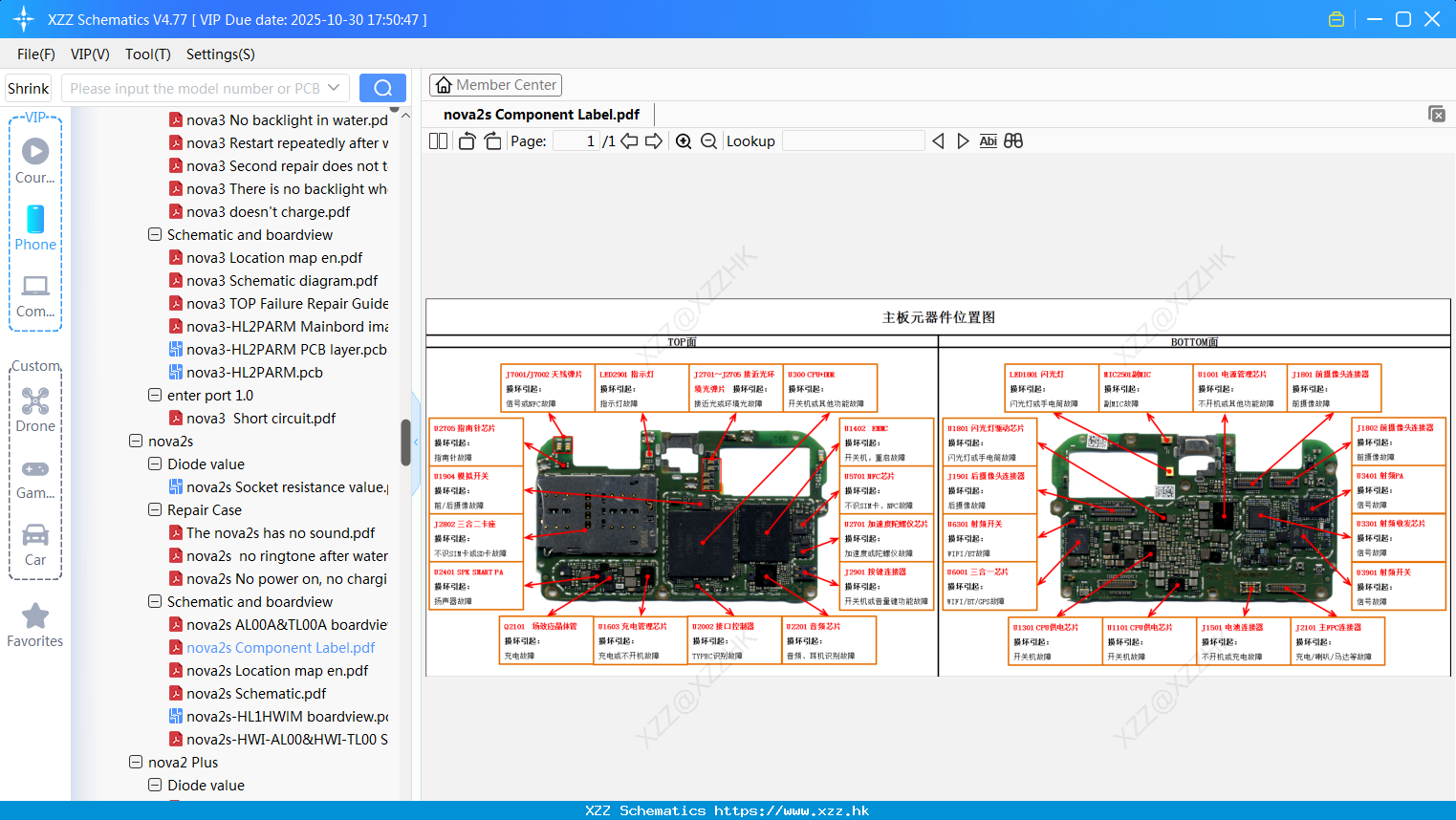Viewport: 1456px width, 820px height.
Task: Rotate the page counterclockwise
Action: pos(467,141)
